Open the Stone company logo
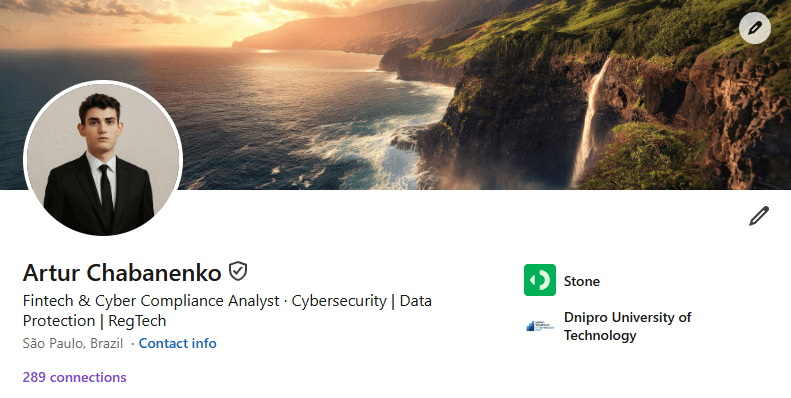The height and width of the screenshot is (398, 791). (540, 280)
